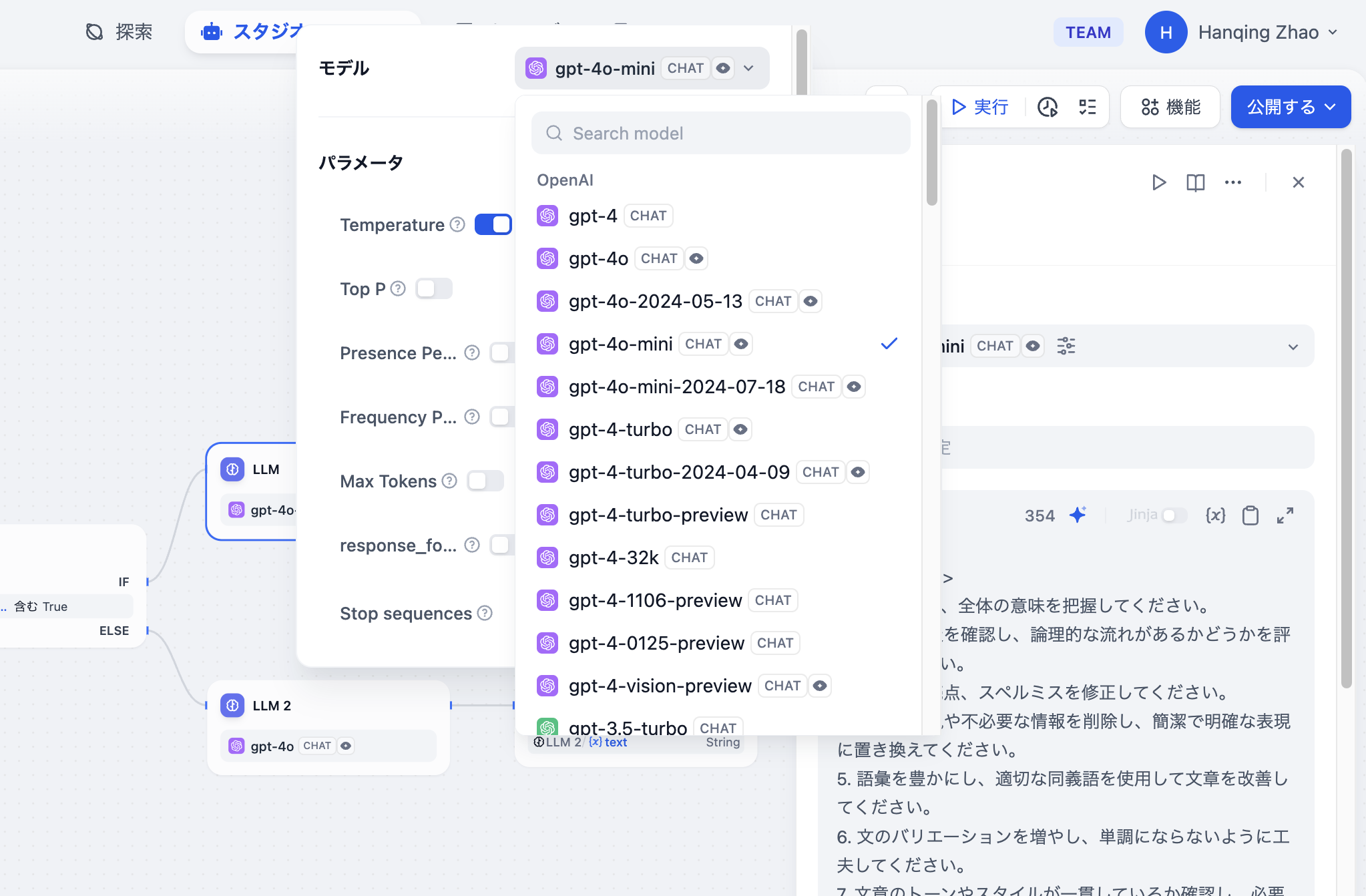
Task: Switch to the スタジオ studio tab
Action: click(251, 31)
